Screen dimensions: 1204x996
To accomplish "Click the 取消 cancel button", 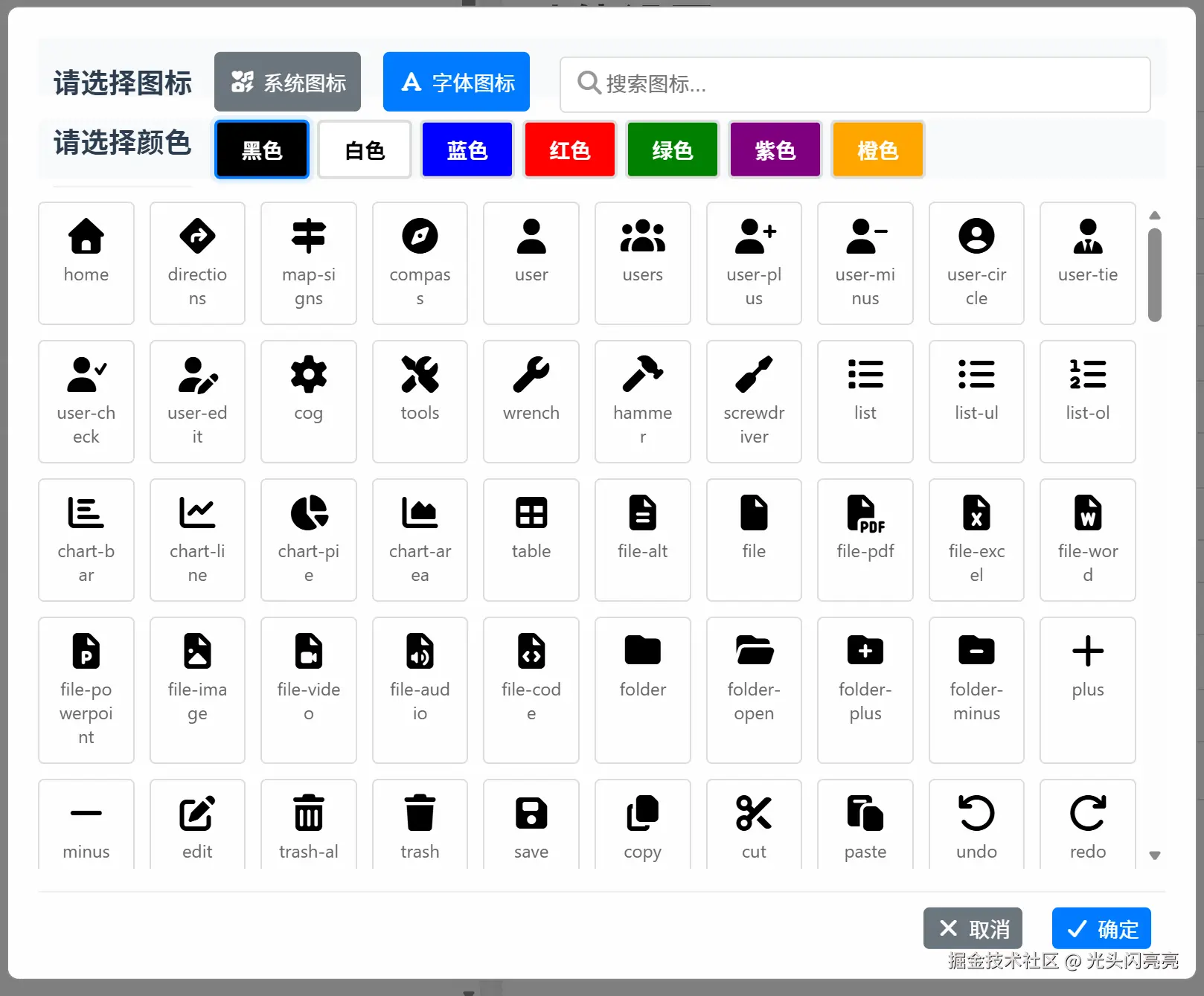I will 973,928.
